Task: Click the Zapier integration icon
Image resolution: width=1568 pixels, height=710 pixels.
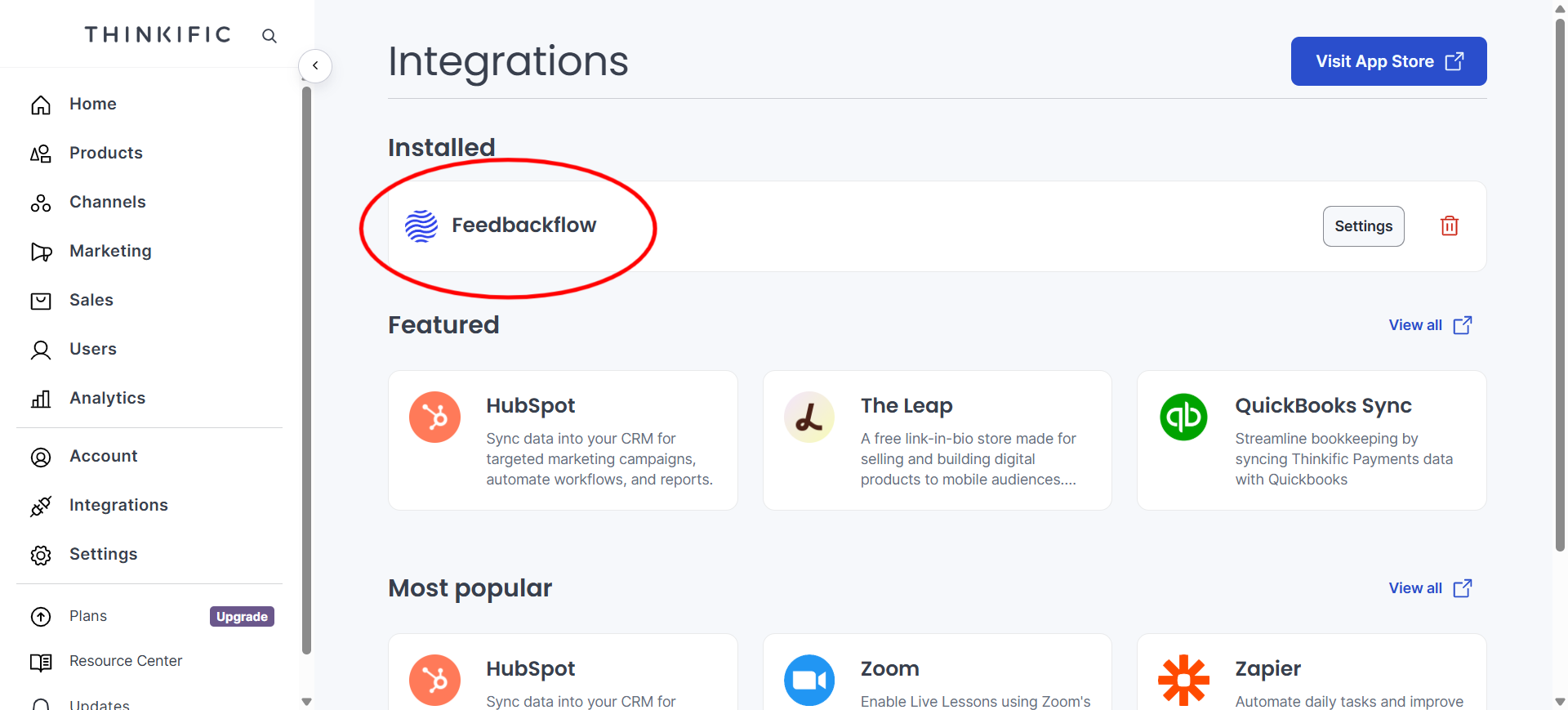Action: 1183,680
